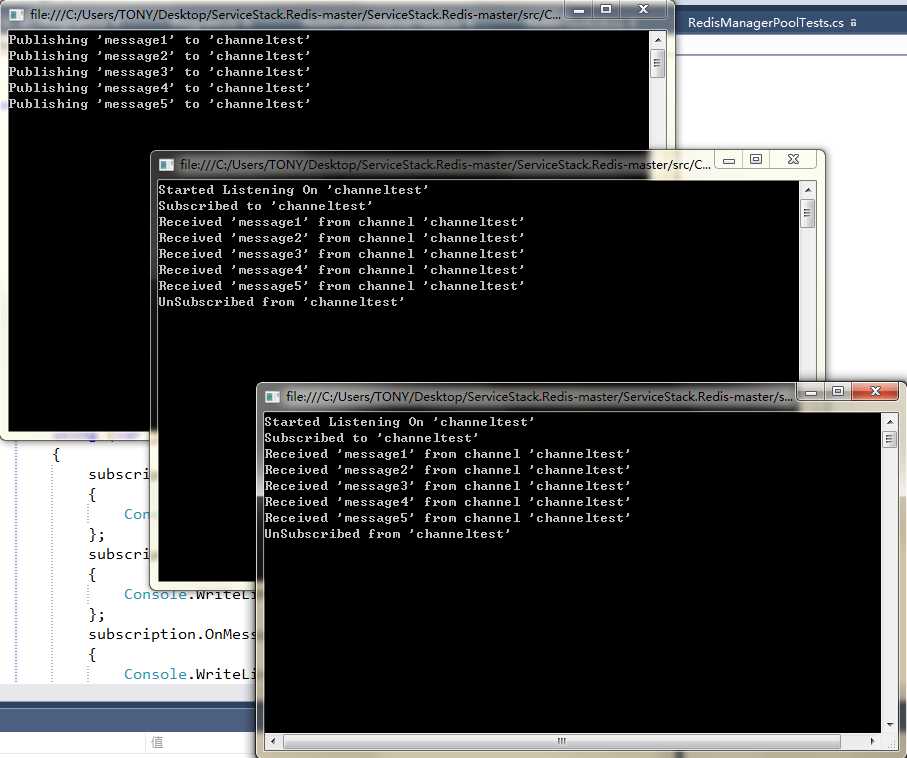Click the scrollbar thumb in publisher console
907x758 pixels.
tap(657, 63)
